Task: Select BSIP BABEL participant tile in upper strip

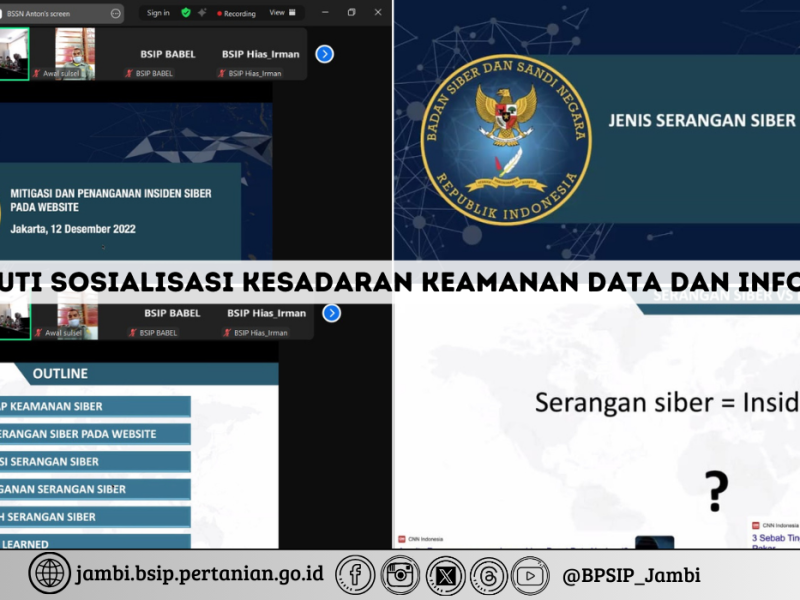Action: click(x=168, y=54)
